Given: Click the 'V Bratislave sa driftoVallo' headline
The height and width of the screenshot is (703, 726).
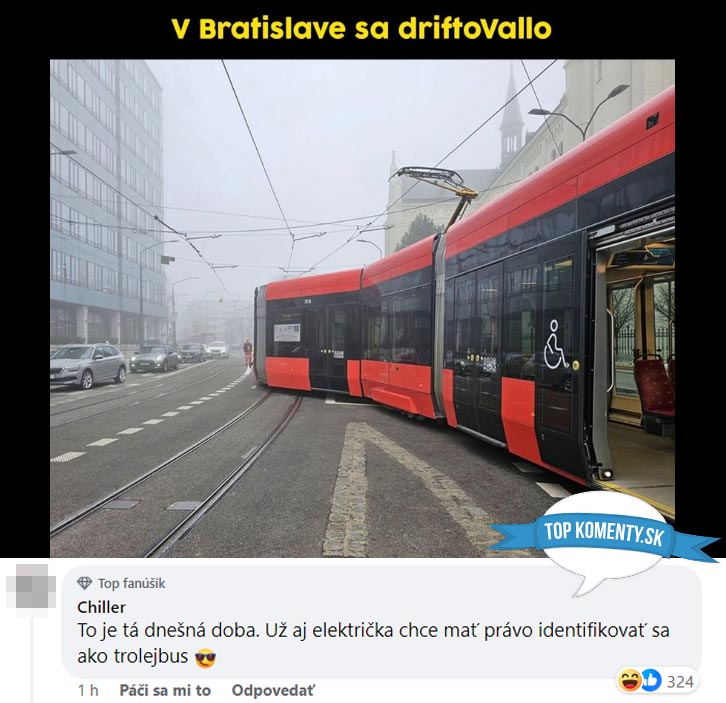Looking at the screenshot, I should point(361,29).
